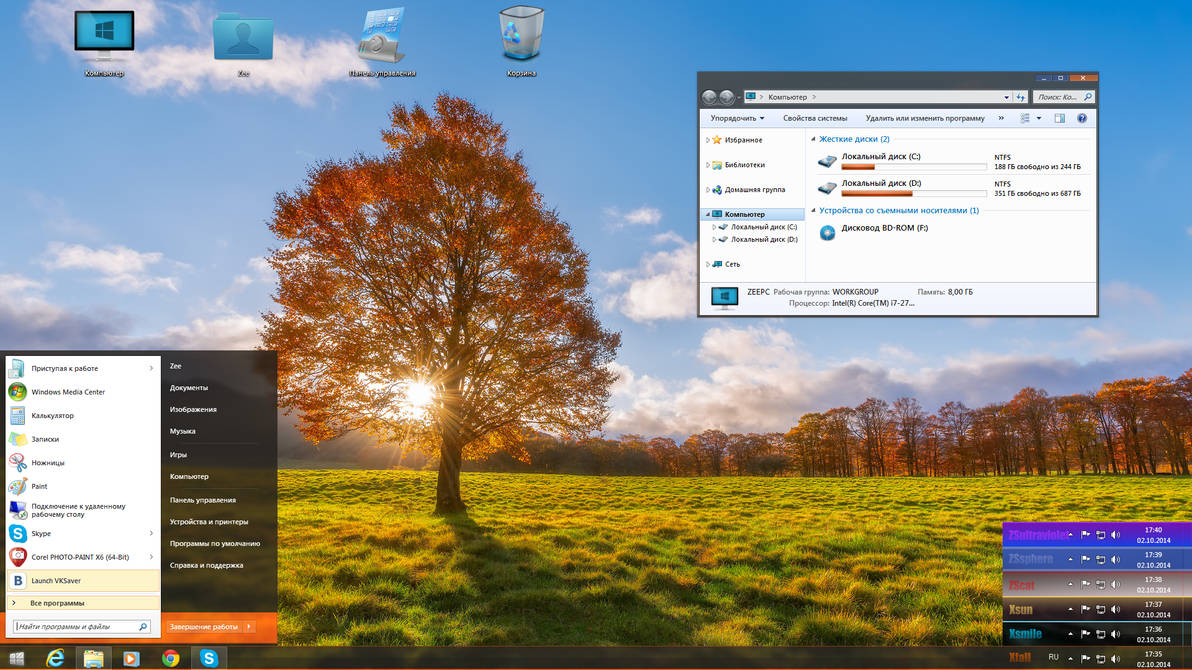
Task: Open the file explorer taskbar icon
Action: coord(94,658)
